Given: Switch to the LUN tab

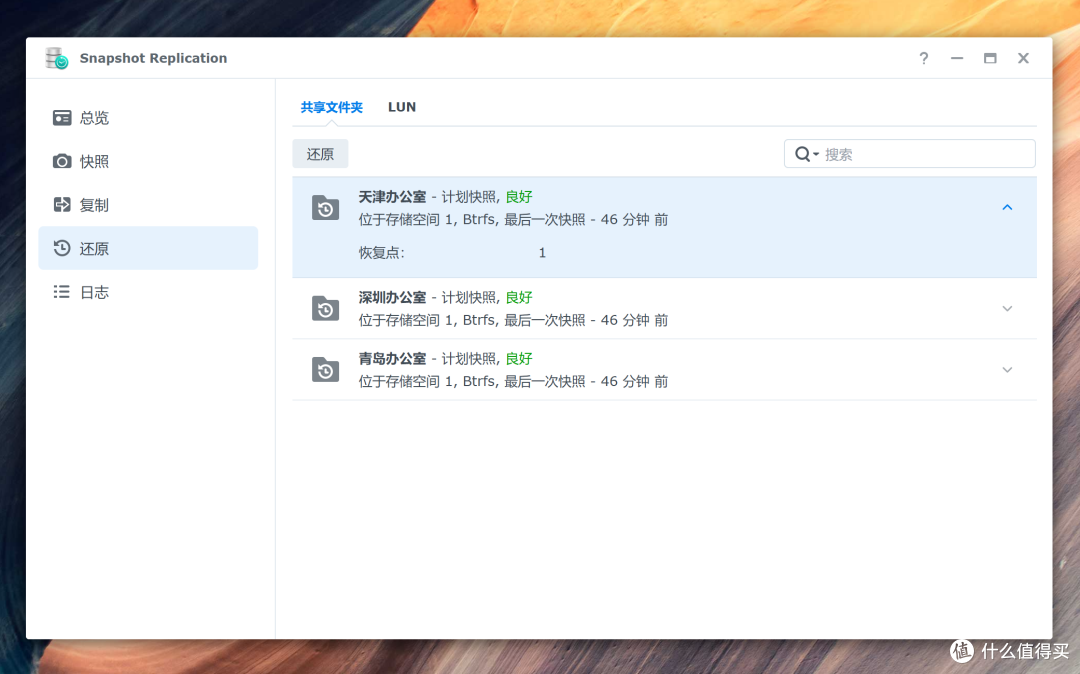Looking at the screenshot, I should [402, 107].
